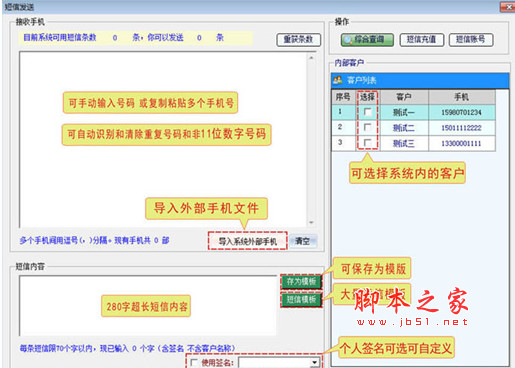The image size is (515, 368).
Task: Open the 短信账号 button
Action: click(471, 40)
